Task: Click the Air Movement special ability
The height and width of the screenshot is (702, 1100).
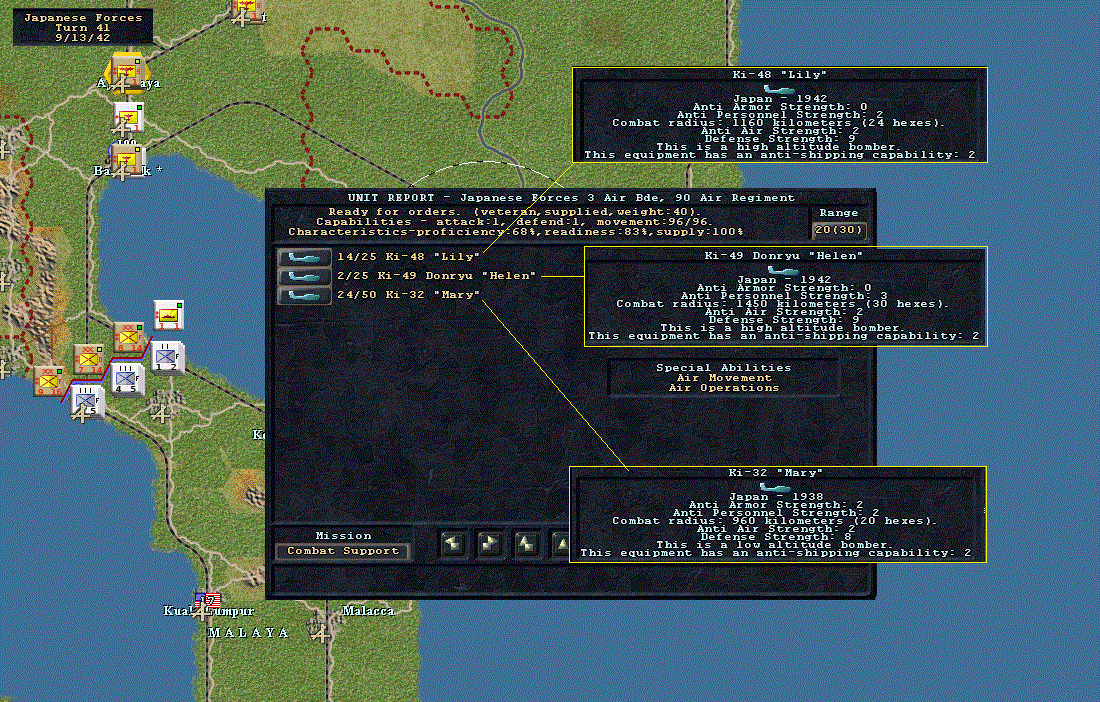Action: pyautogui.click(x=723, y=378)
